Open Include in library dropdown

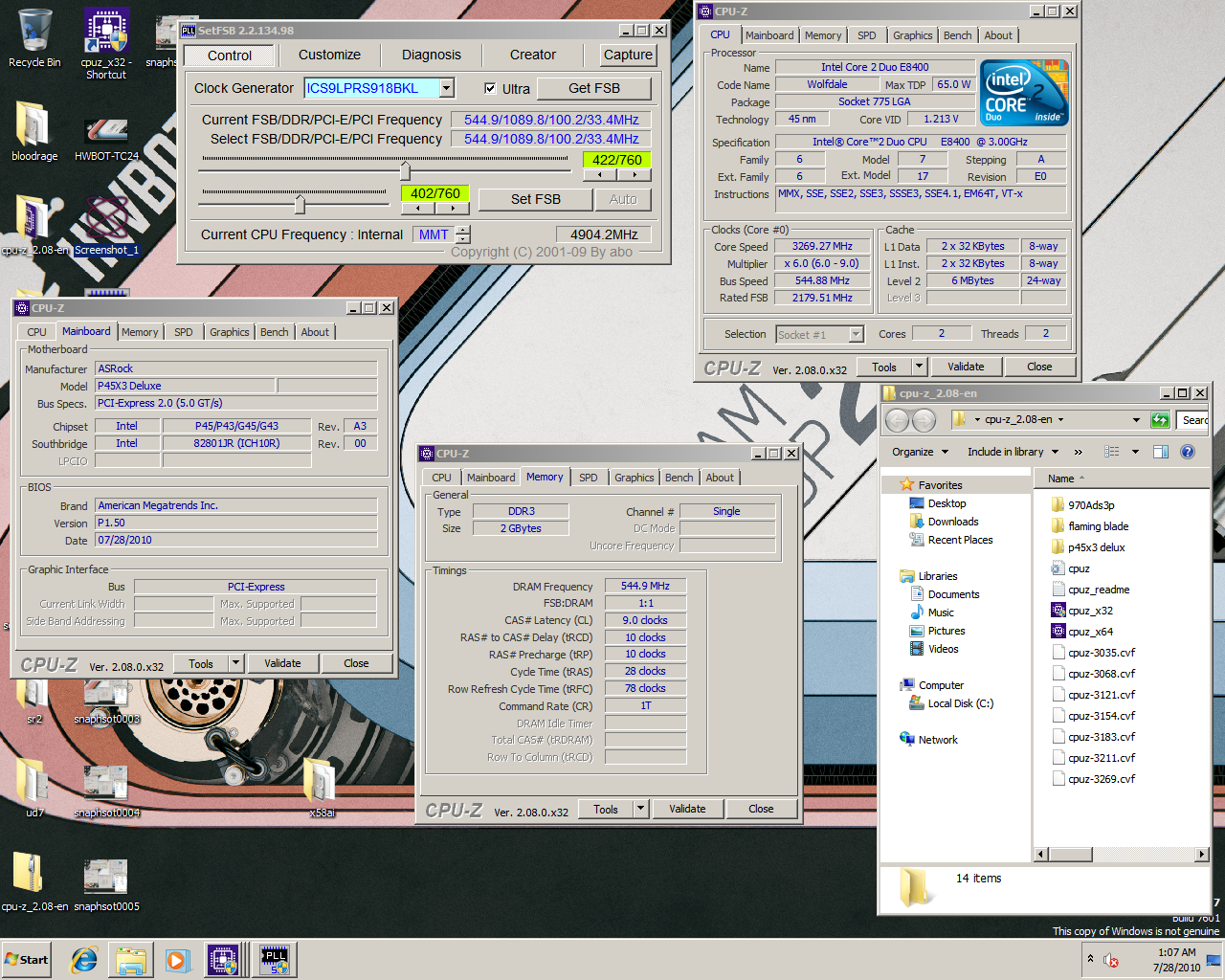[1013, 452]
